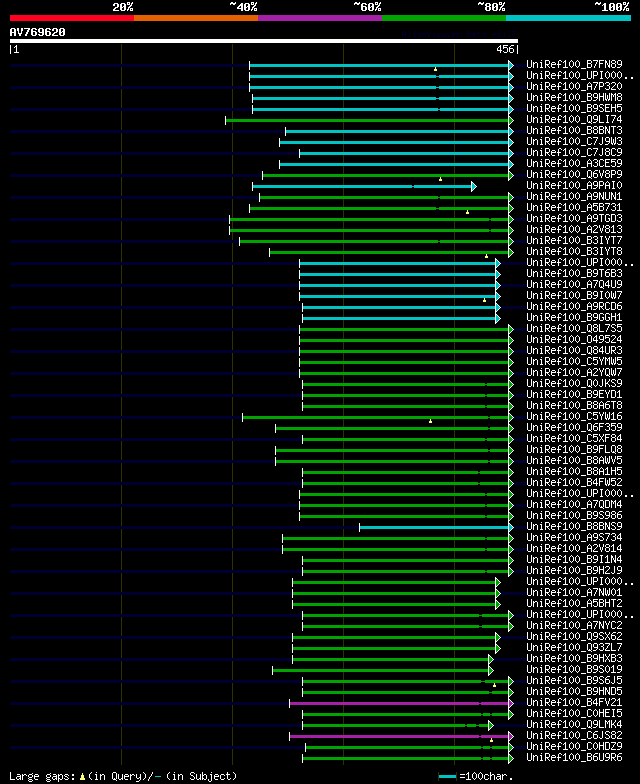Select the UniRef100_C5YMW5 label

point(574,362)
